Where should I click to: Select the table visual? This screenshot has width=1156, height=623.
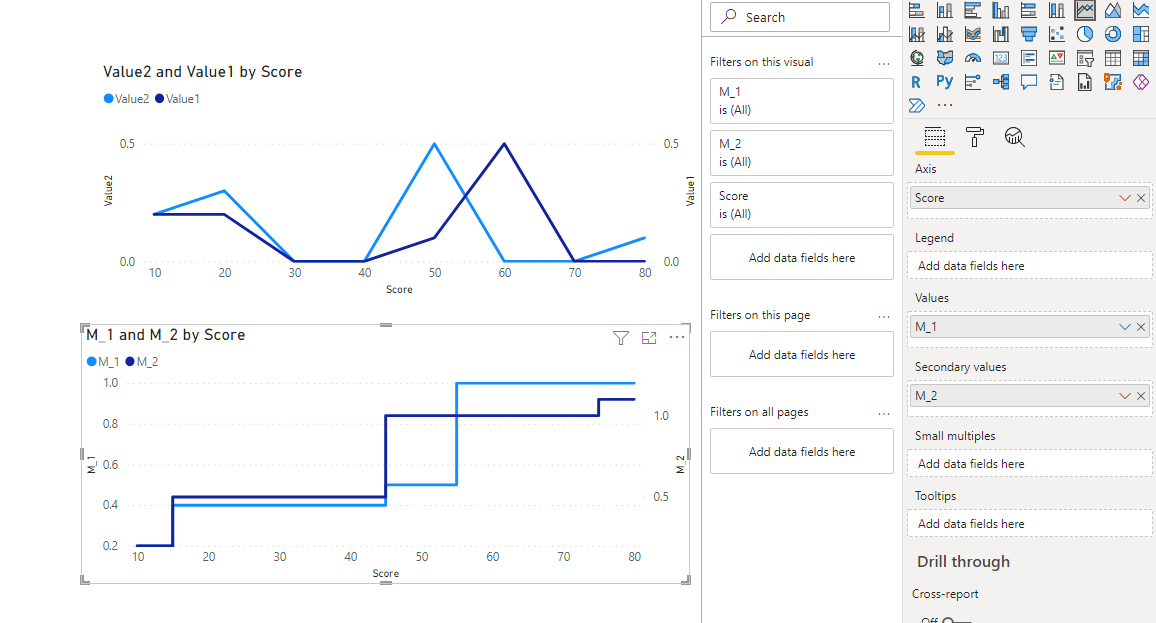[x=1113, y=58]
